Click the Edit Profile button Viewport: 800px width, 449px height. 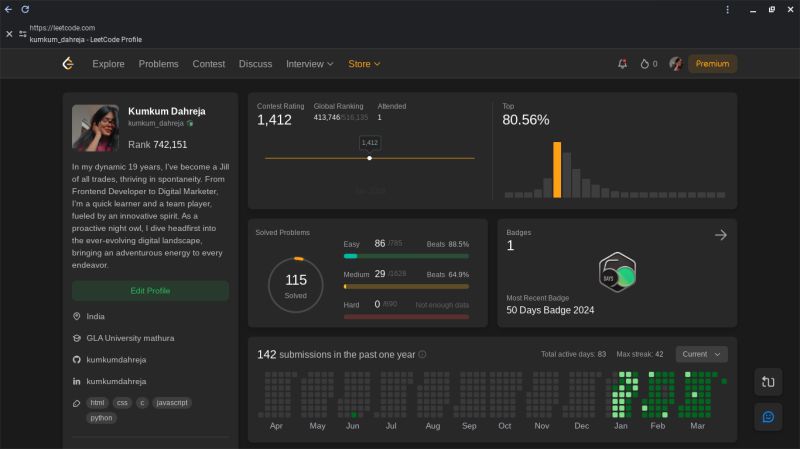150,291
